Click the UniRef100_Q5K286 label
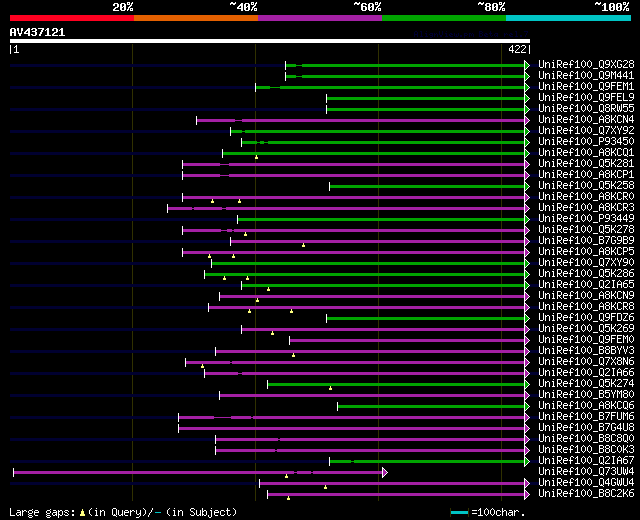The image size is (640, 520). pyautogui.click(x=586, y=273)
